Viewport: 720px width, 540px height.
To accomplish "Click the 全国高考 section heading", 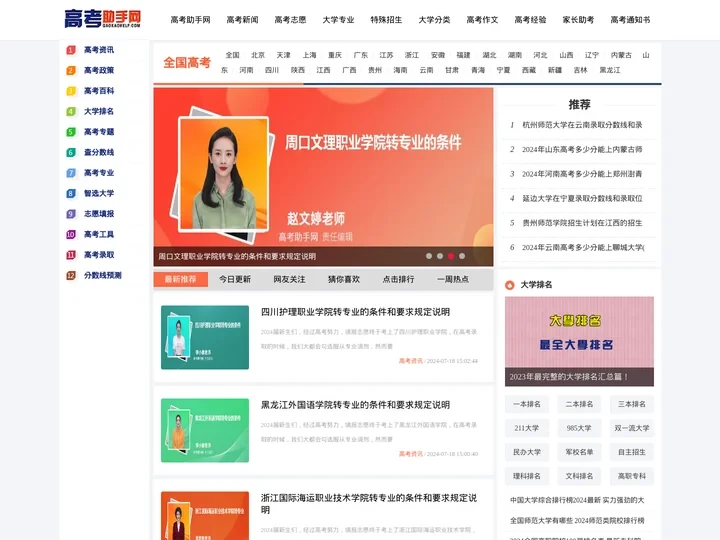I will coord(187,62).
